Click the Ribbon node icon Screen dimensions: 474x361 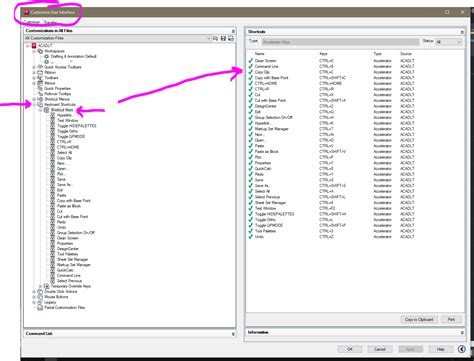[40, 72]
